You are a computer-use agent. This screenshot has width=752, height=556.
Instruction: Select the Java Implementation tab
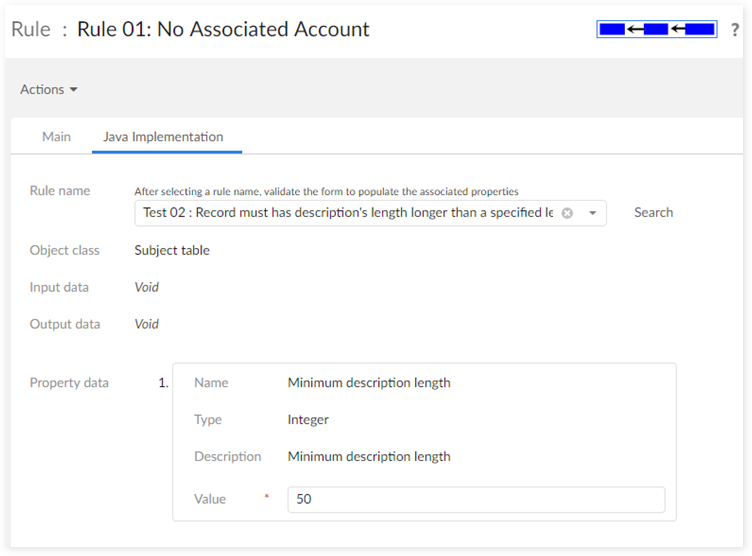click(x=163, y=137)
